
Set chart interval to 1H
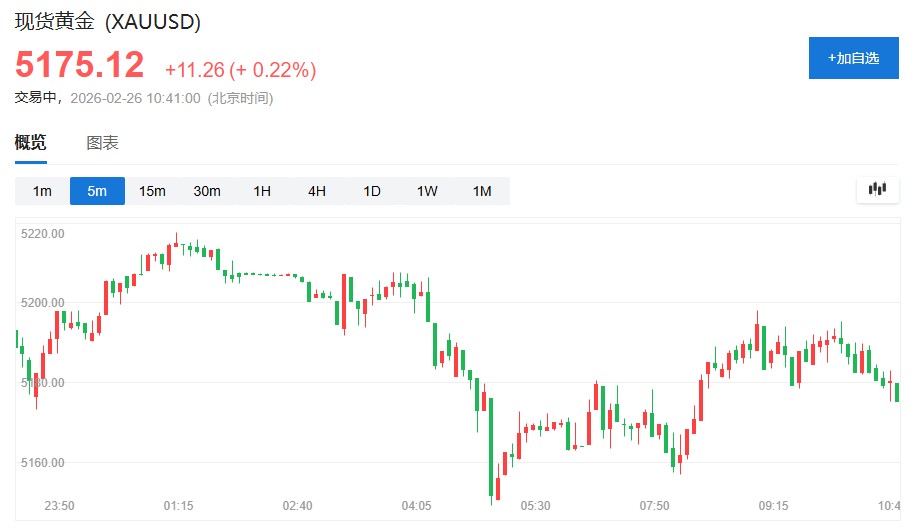[x=262, y=191]
